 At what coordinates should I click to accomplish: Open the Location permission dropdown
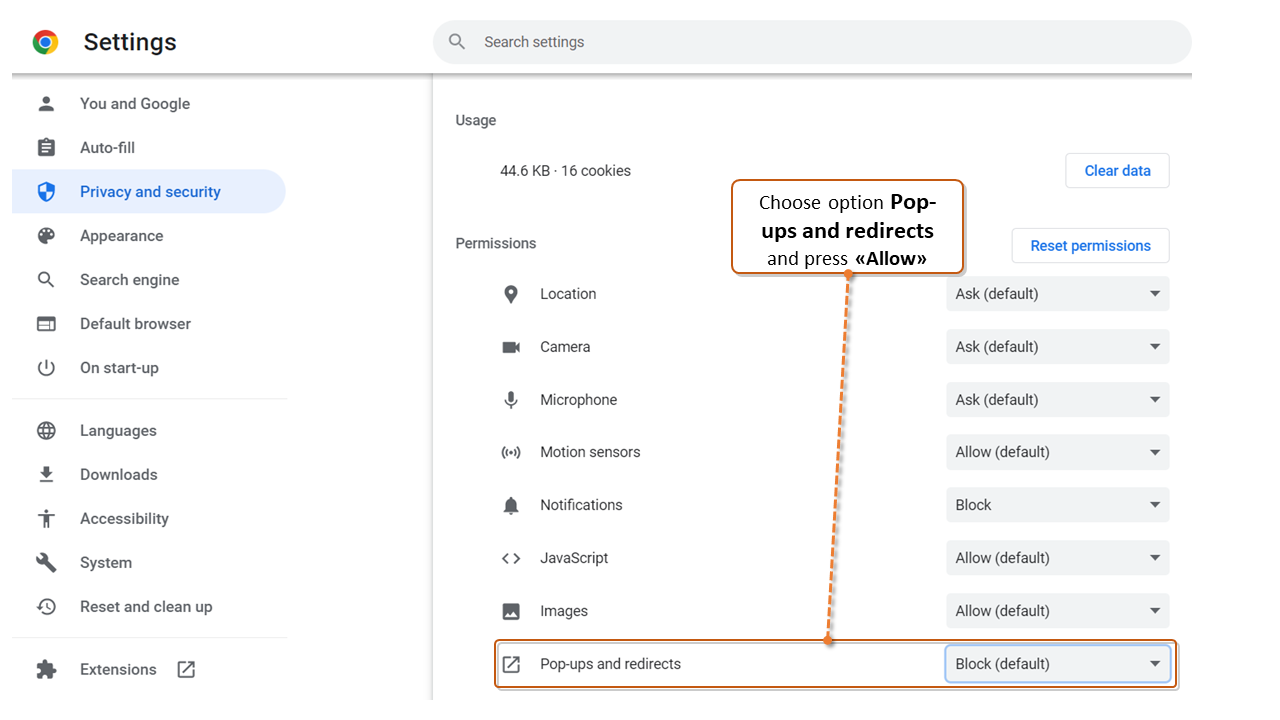(x=1057, y=294)
